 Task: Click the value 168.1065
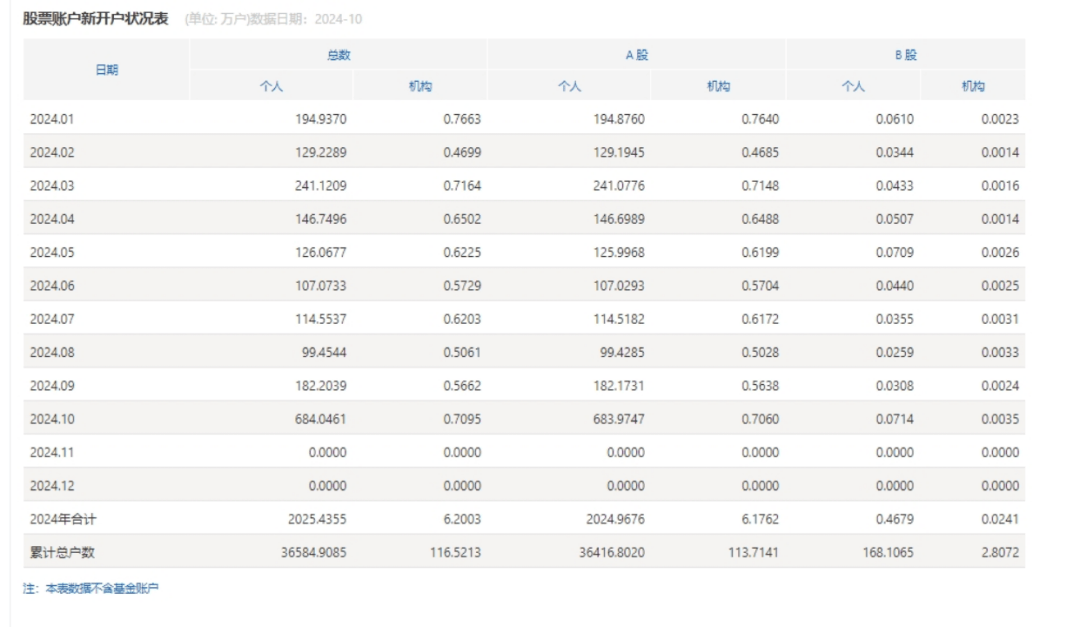click(889, 553)
